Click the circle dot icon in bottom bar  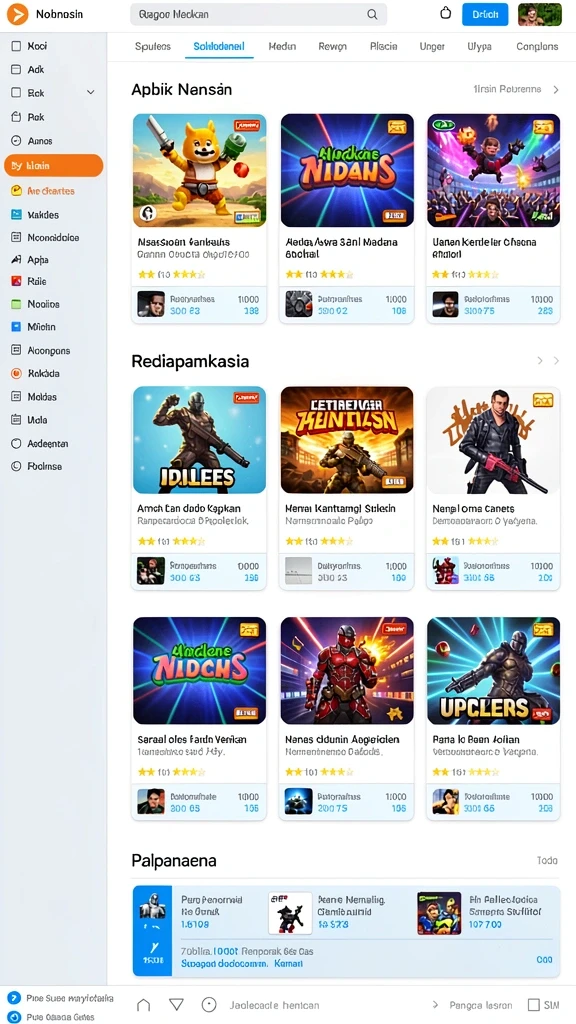tap(209, 1004)
